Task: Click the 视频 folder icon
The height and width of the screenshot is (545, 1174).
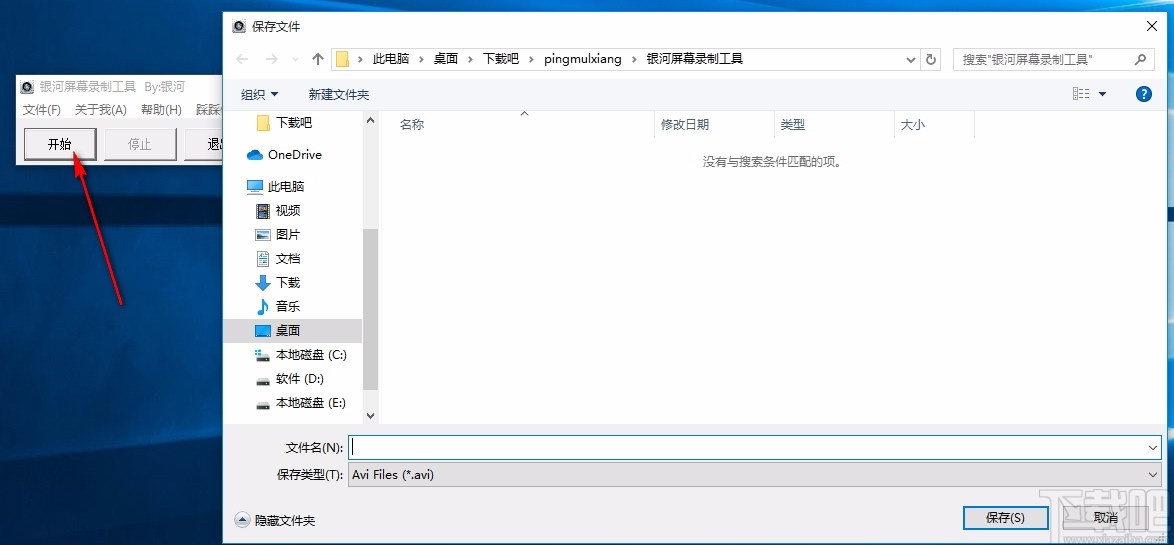Action: point(263,210)
